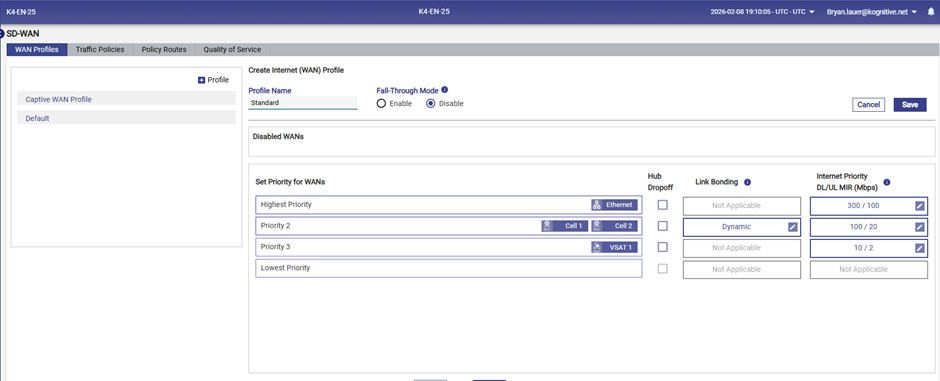Click the Cancel button
Image resolution: width=940 pixels, height=381 pixels.
click(868, 105)
